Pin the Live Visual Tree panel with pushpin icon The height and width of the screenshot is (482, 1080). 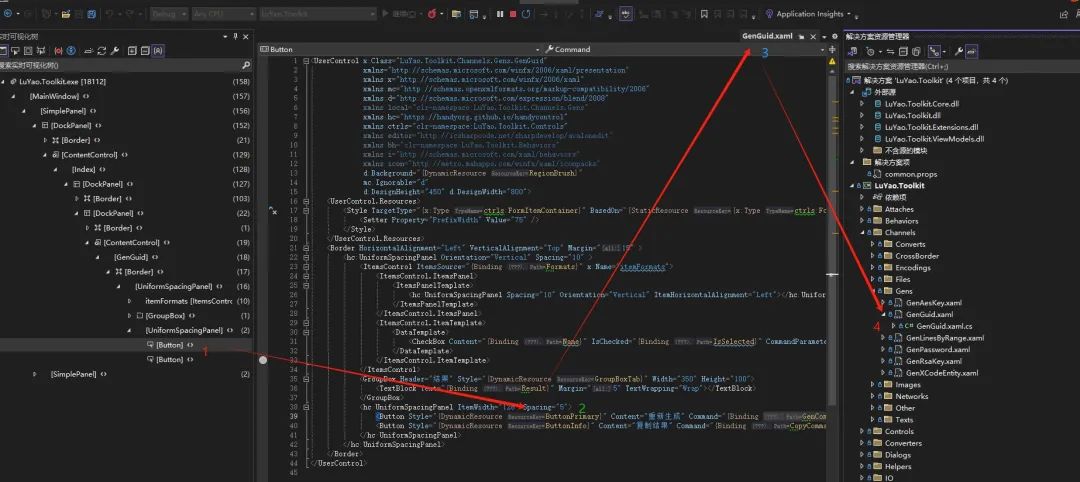point(235,36)
